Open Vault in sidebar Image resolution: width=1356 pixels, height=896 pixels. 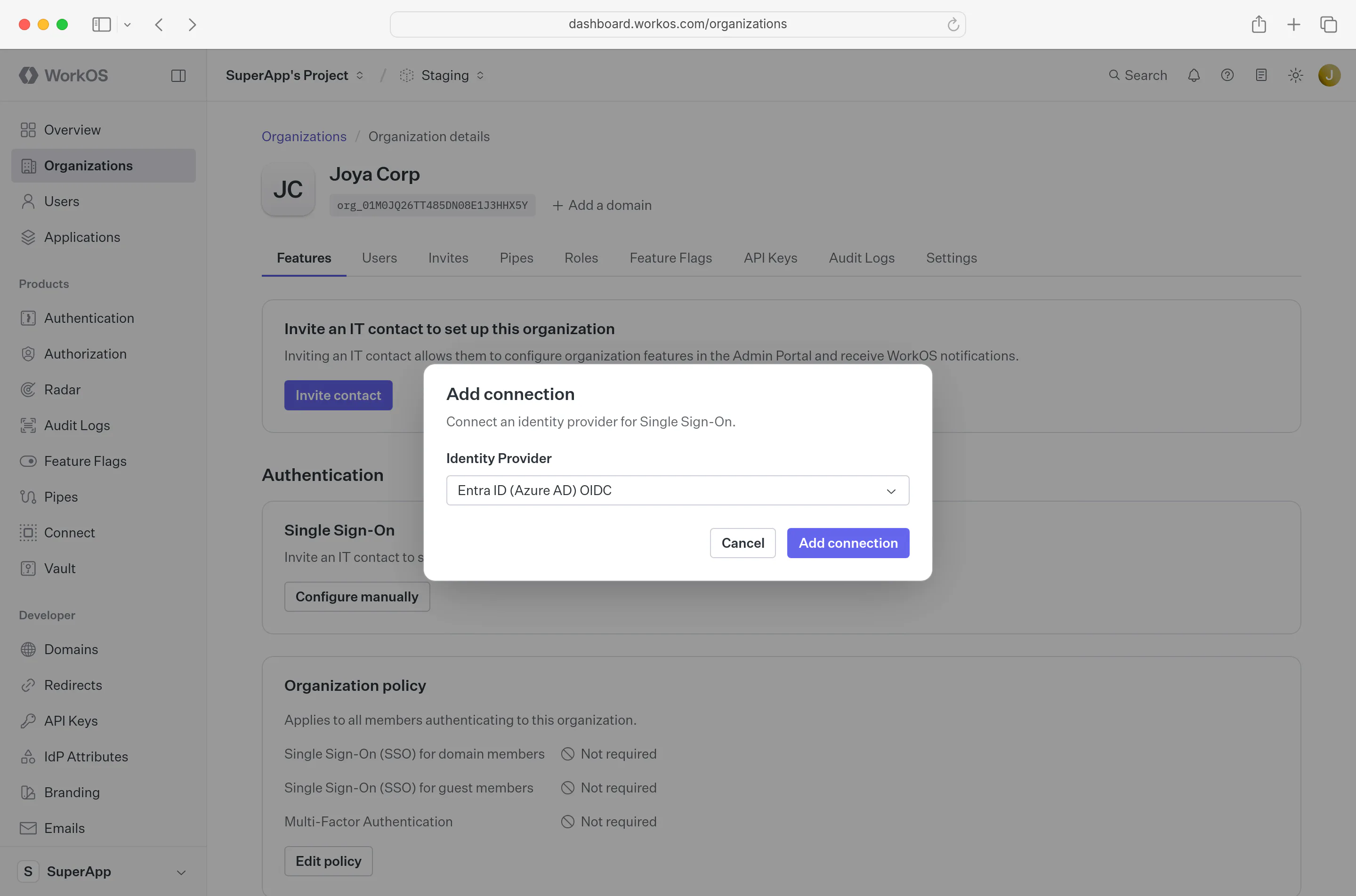(x=104, y=568)
